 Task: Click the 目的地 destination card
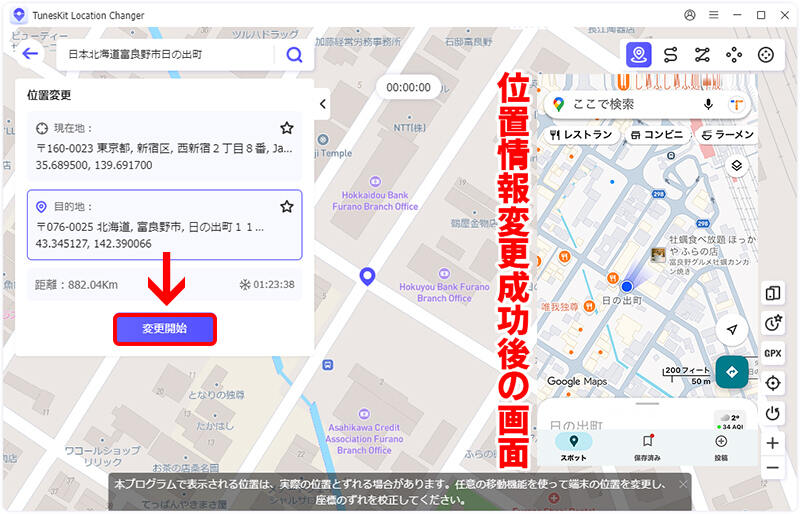(x=164, y=225)
